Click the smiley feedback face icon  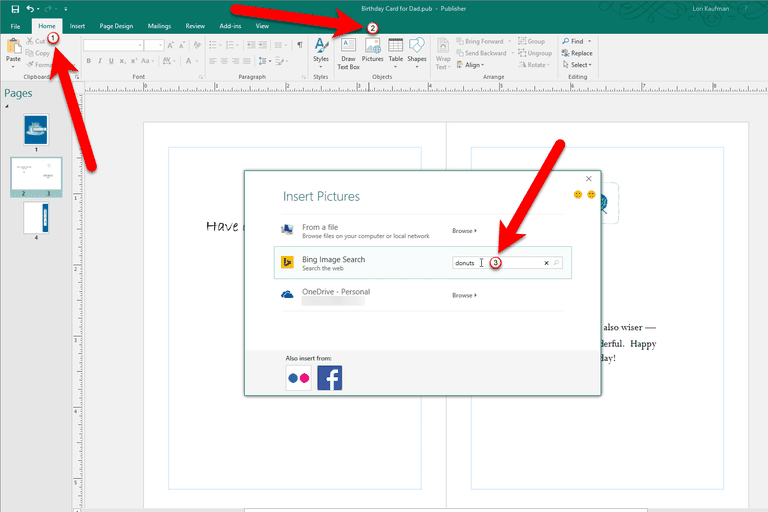[x=578, y=195]
